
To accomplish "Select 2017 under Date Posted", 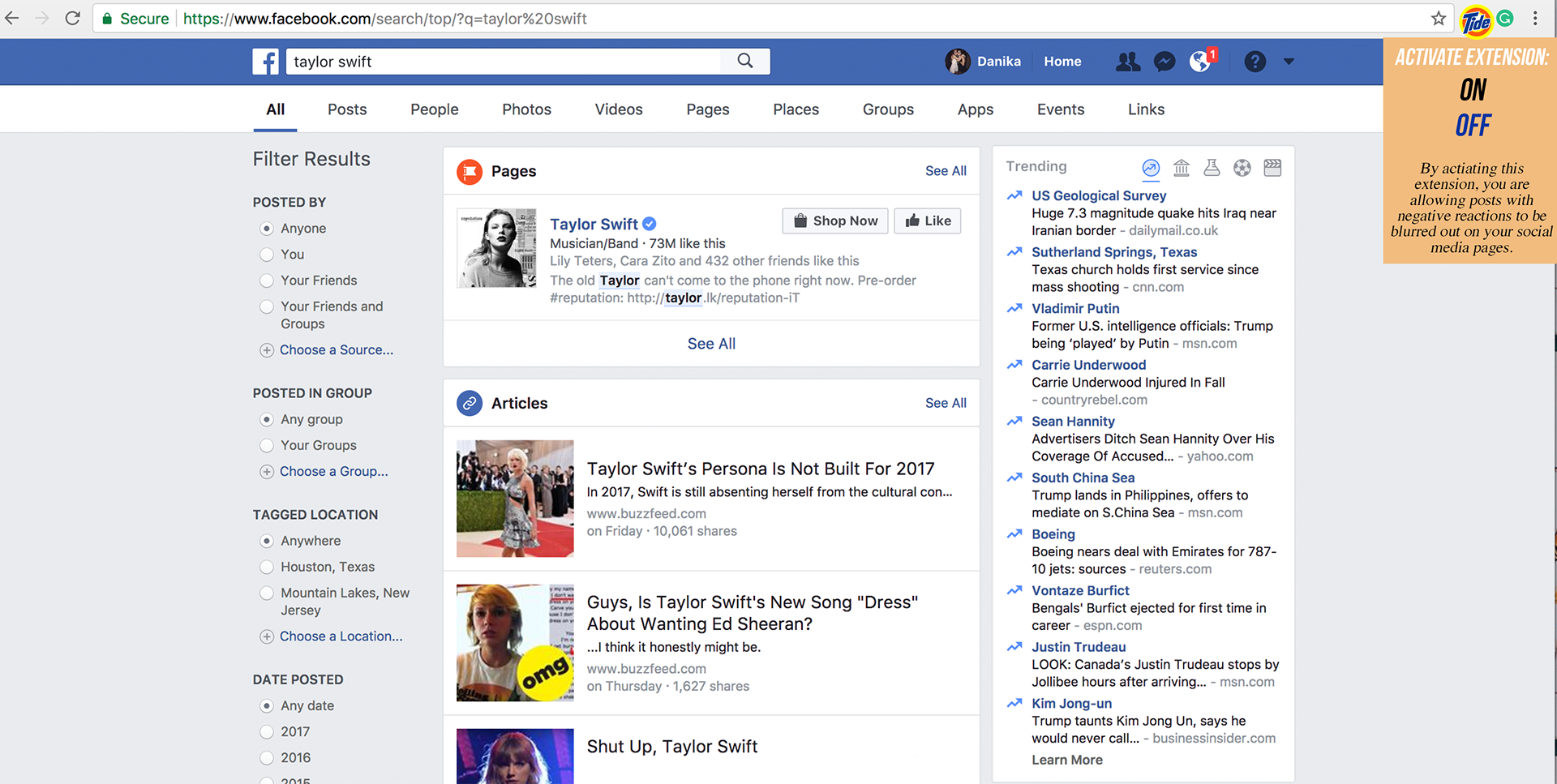I will pyautogui.click(x=267, y=732).
